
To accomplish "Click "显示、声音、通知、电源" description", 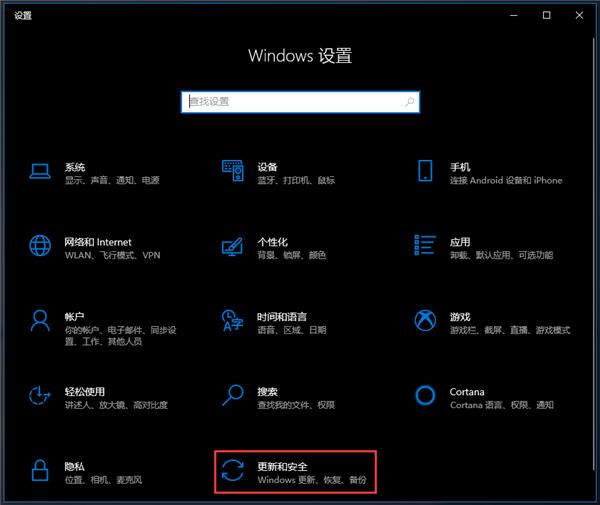I will [112, 180].
